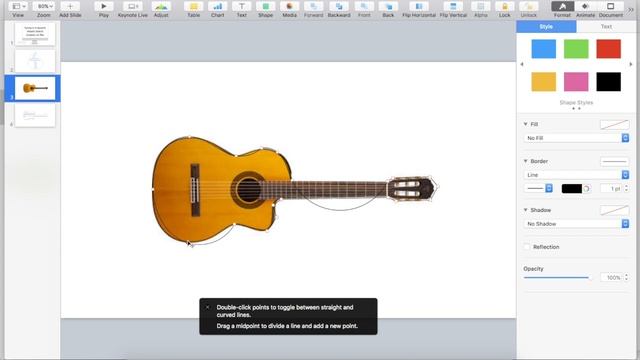The height and width of the screenshot is (360, 640).
Task: Collapse the Fill section
Action: pyautogui.click(x=526, y=124)
